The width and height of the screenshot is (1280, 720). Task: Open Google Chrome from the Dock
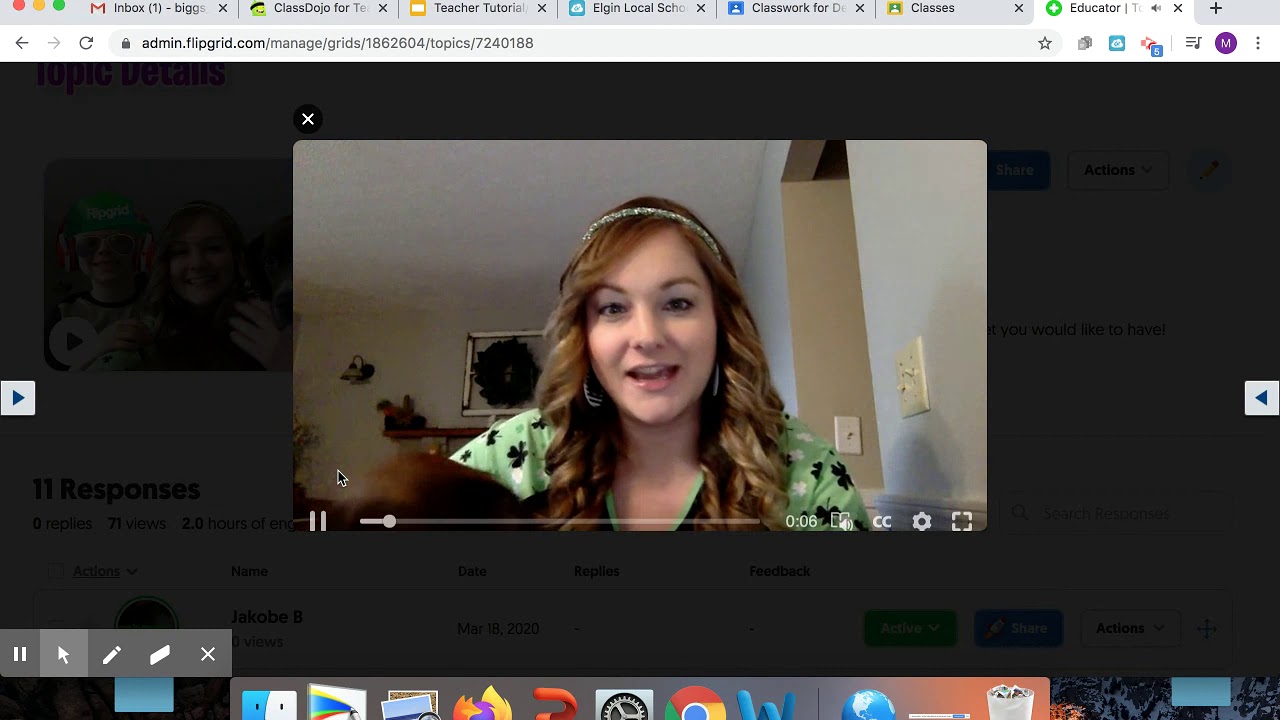696,704
